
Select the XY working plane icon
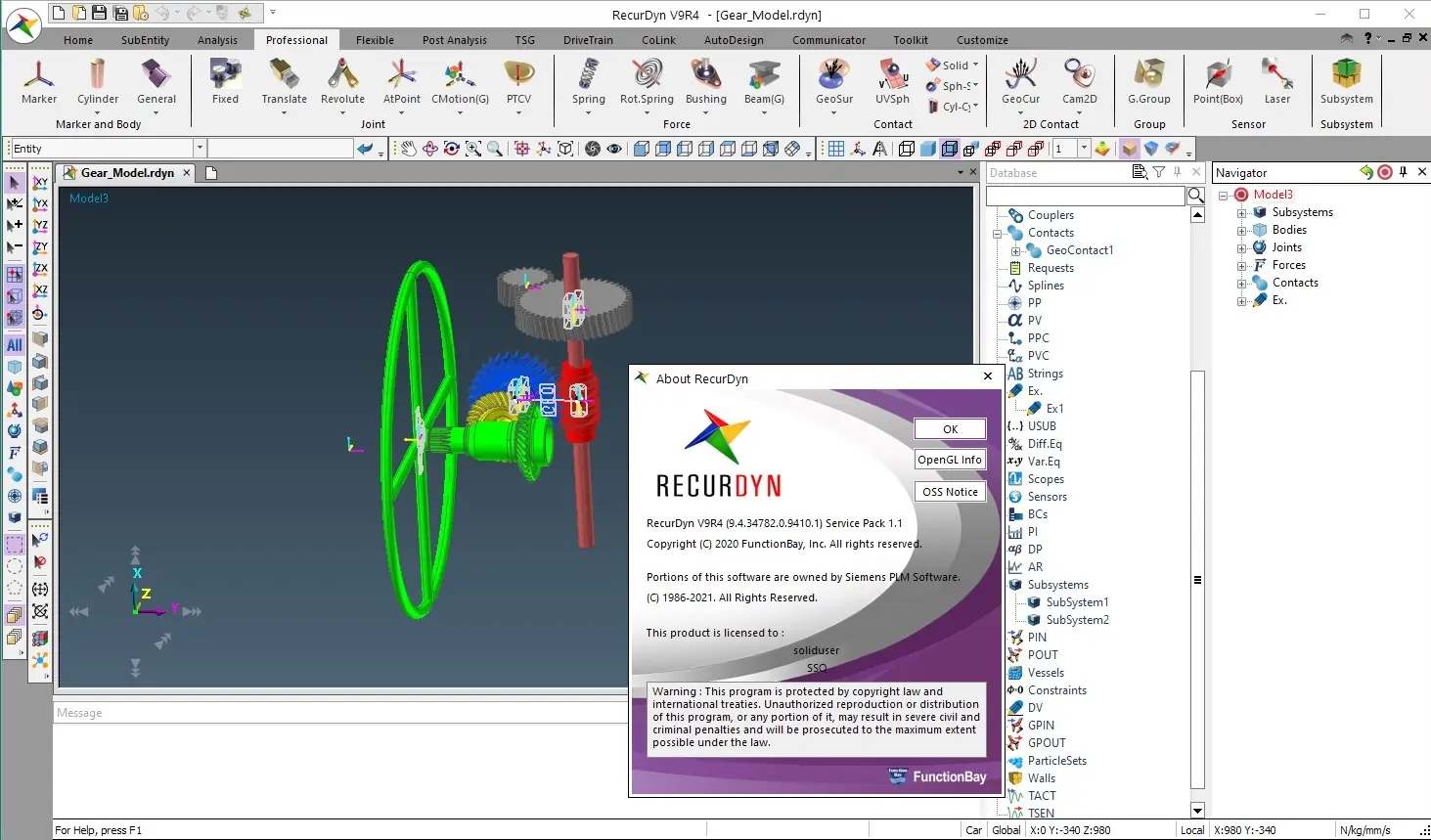coord(40,183)
